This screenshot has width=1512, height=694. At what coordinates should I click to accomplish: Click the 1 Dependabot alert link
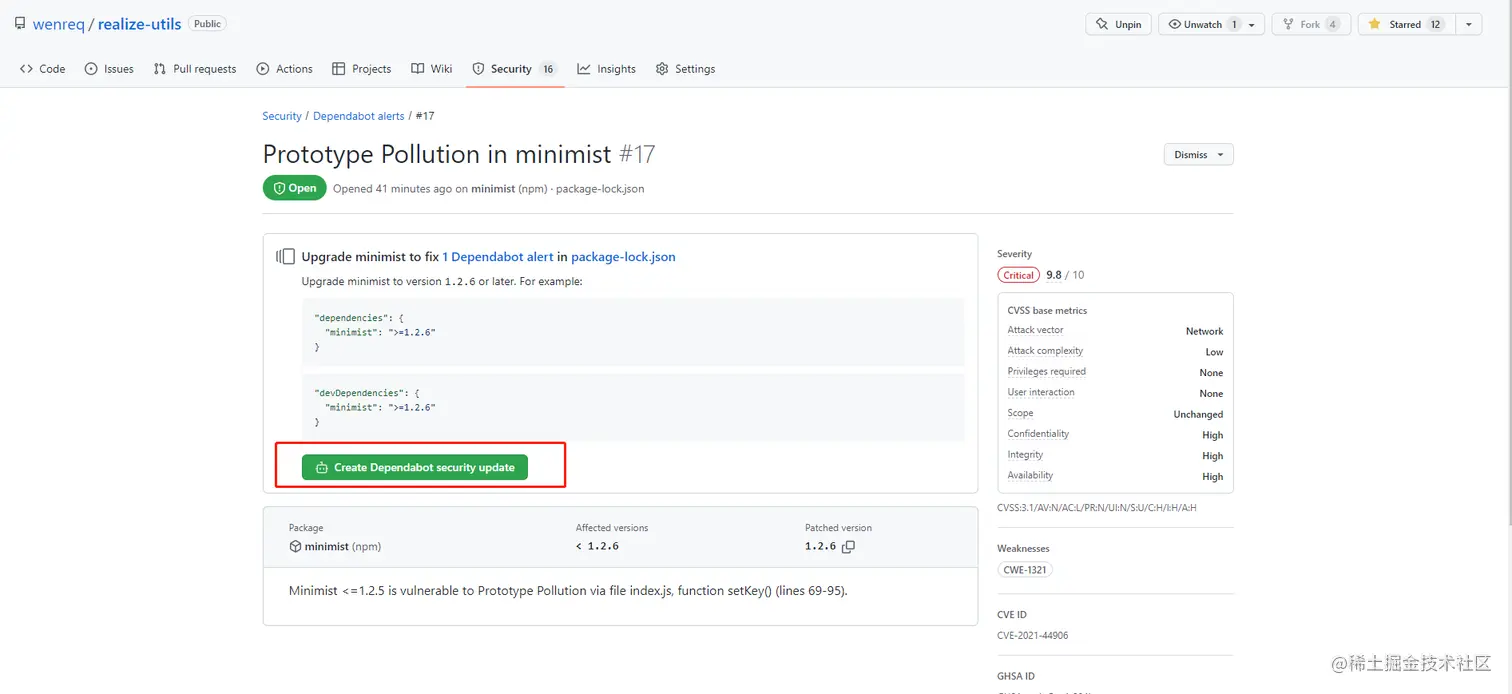tap(498, 257)
